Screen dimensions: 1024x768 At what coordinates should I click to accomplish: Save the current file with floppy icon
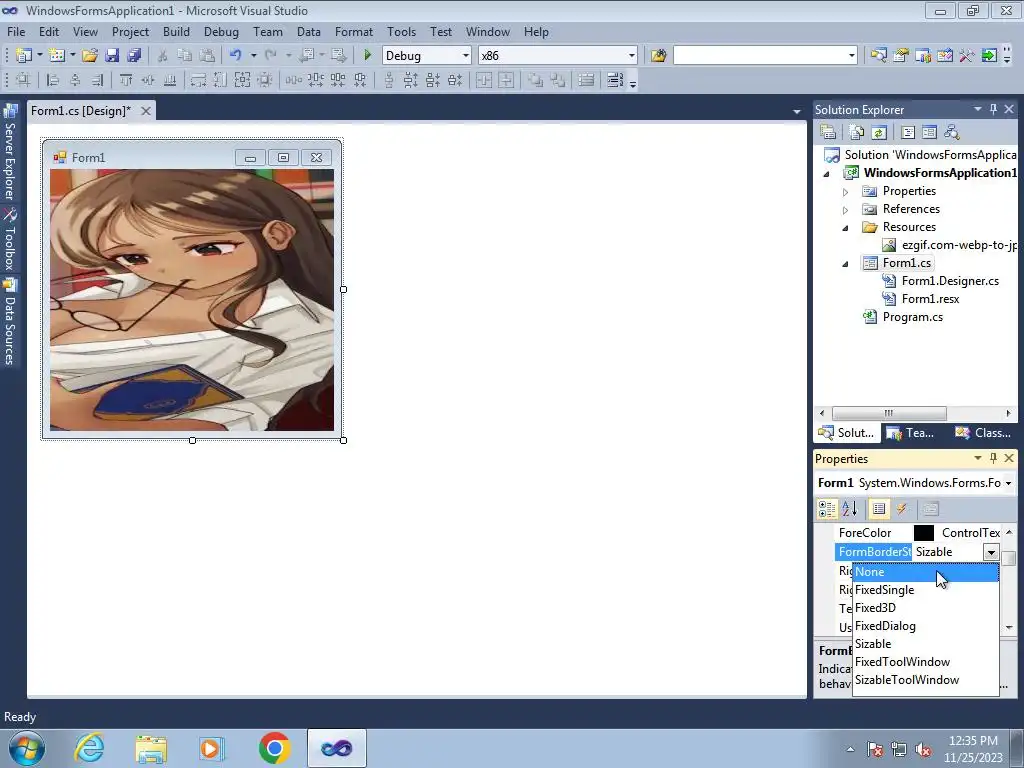coord(112,56)
